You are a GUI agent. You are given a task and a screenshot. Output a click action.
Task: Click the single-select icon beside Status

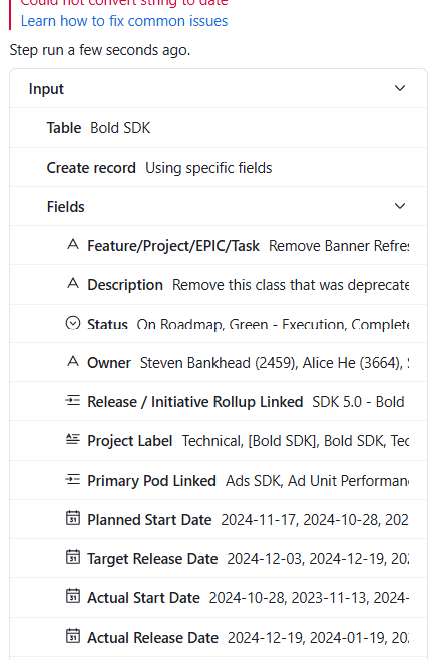pyautogui.click(x=73, y=323)
